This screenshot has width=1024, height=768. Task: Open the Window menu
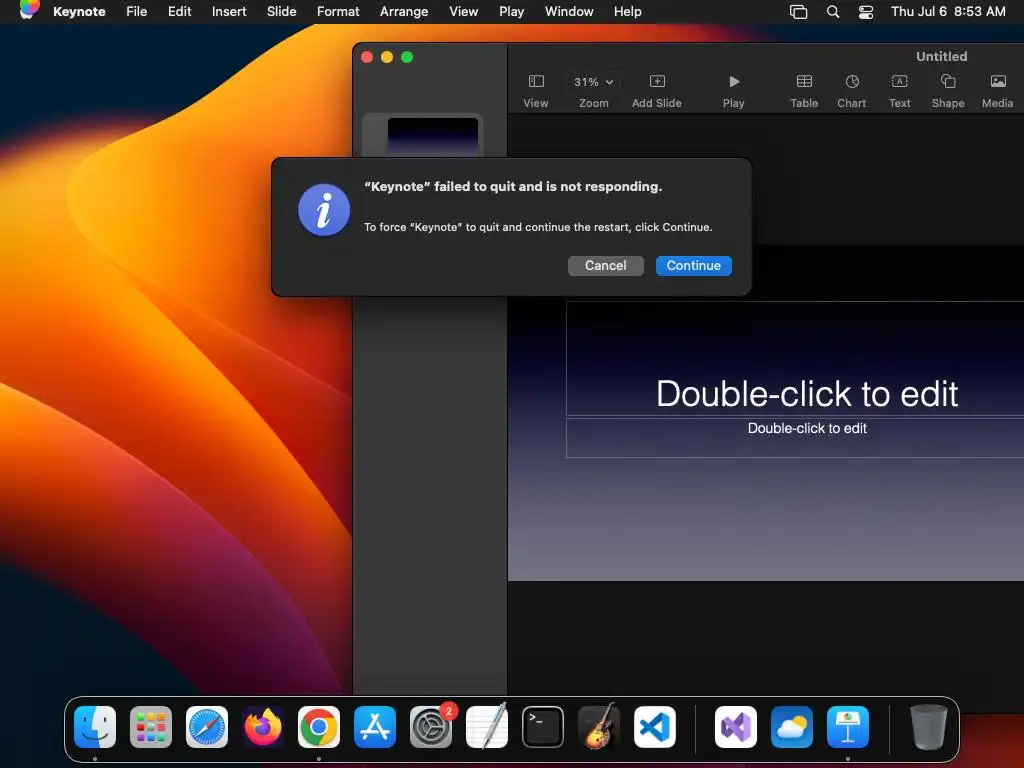coord(569,11)
